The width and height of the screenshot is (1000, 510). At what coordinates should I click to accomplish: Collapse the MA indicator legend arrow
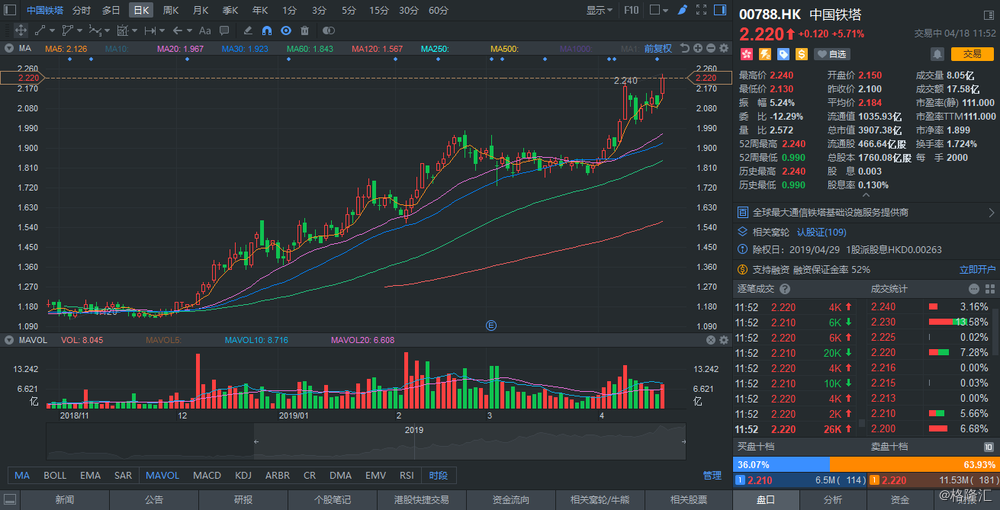pos(10,48)
